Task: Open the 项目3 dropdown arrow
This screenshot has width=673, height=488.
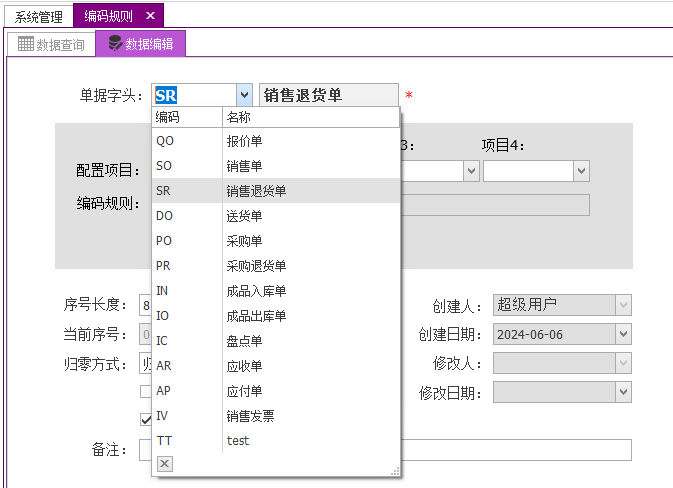Action: coord(471,171)
